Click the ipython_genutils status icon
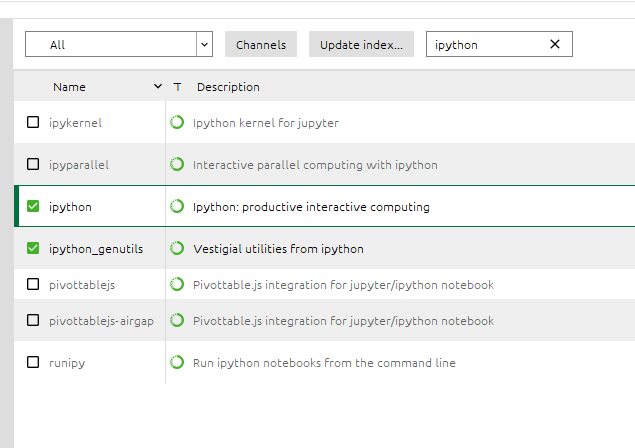 (x=177, y=249)
